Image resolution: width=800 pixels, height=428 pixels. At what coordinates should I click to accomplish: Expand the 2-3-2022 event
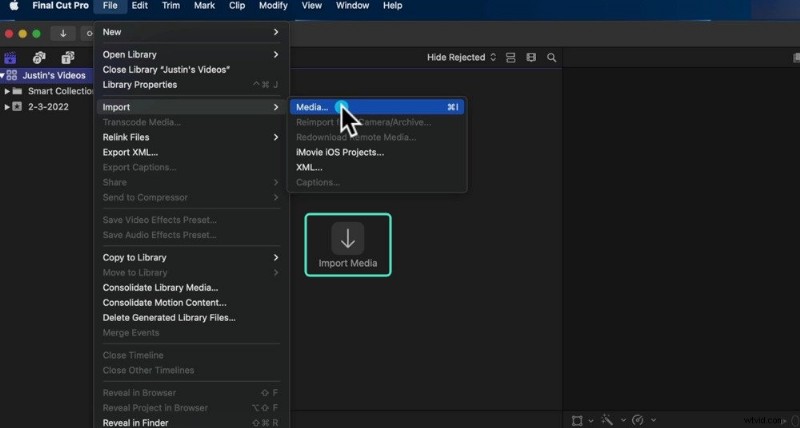click(x=7, y=106)
